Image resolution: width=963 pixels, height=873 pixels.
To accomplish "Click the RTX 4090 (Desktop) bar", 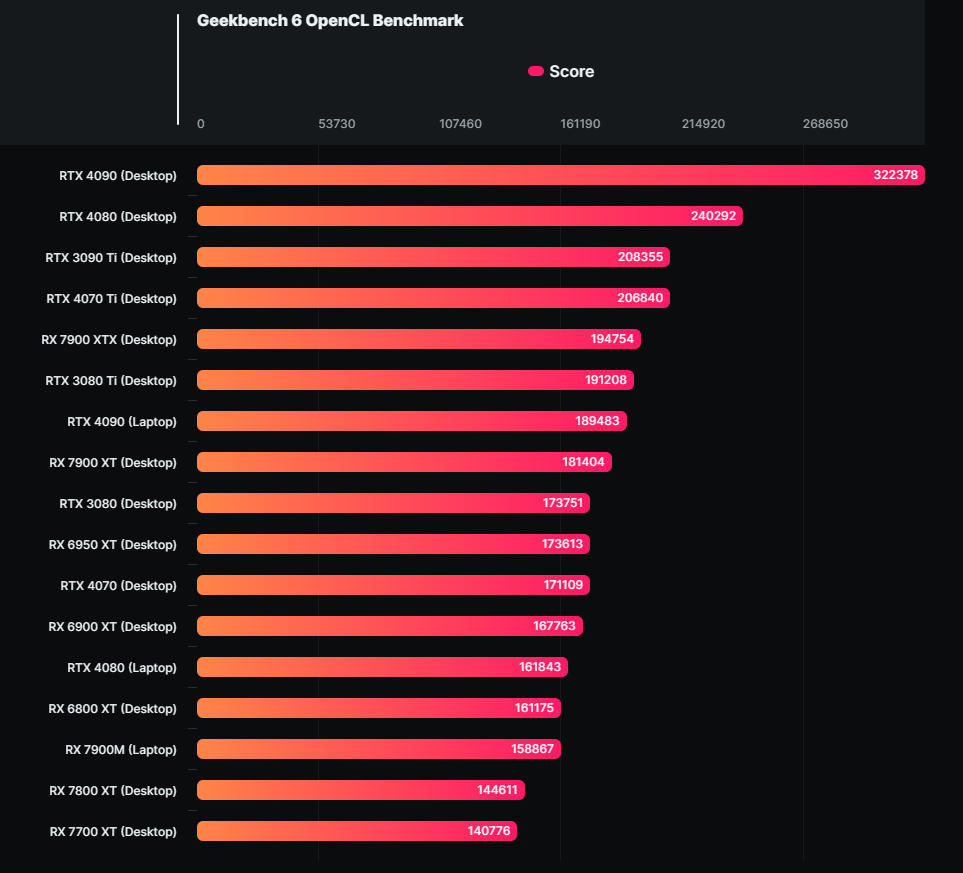I will coord(560,175).
